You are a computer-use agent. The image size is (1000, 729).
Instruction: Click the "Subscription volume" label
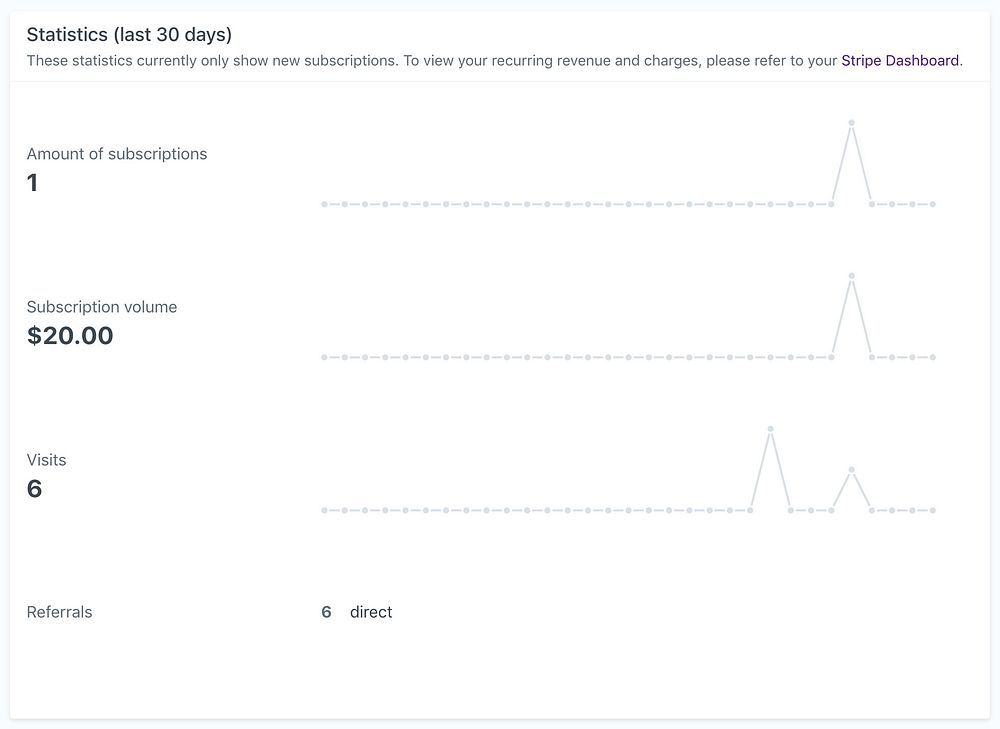tap(102, 307)
